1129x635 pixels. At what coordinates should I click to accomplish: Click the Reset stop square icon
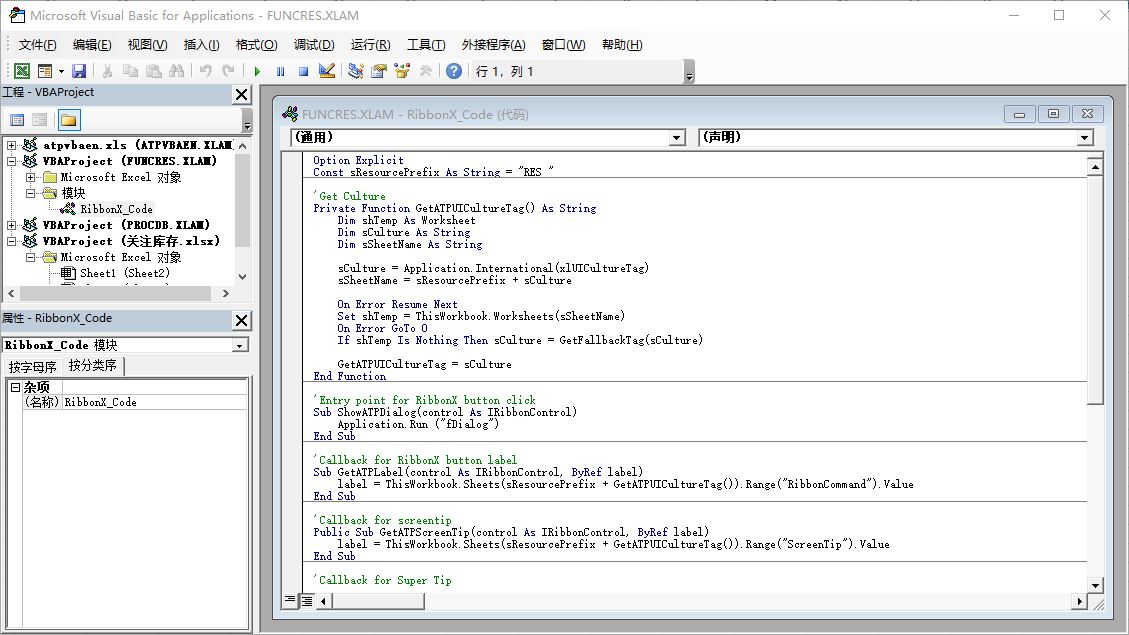(x=303, y=71)
